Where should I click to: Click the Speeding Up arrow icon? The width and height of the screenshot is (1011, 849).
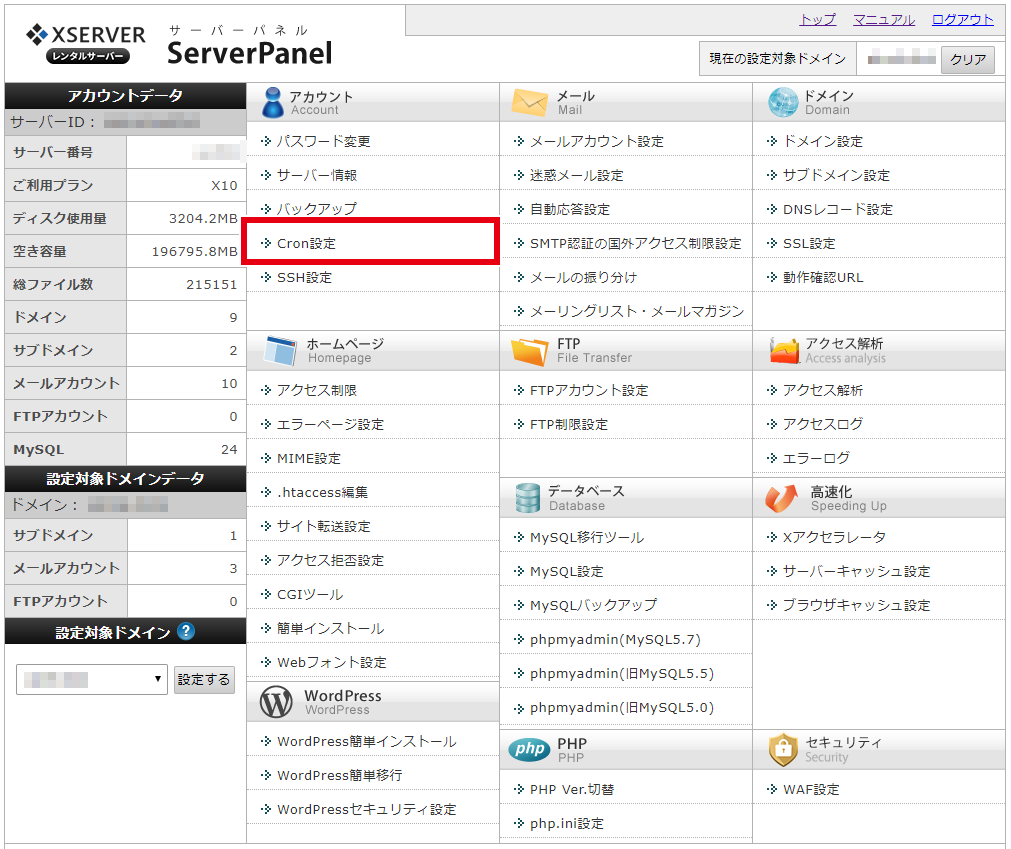[781, 498]
